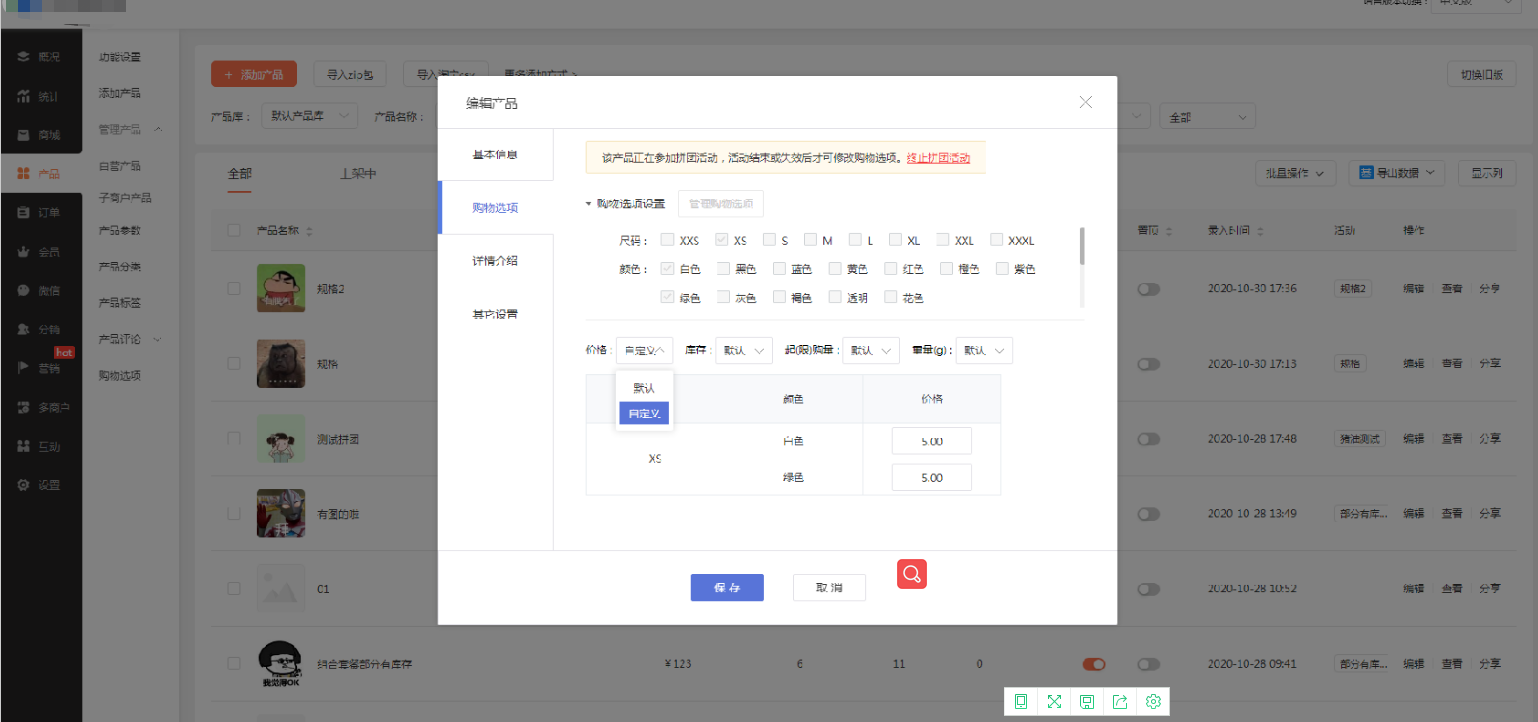Screen dimensions: 1538x722
Task: Click the 导入zip包 button
Action: (350, 74)
